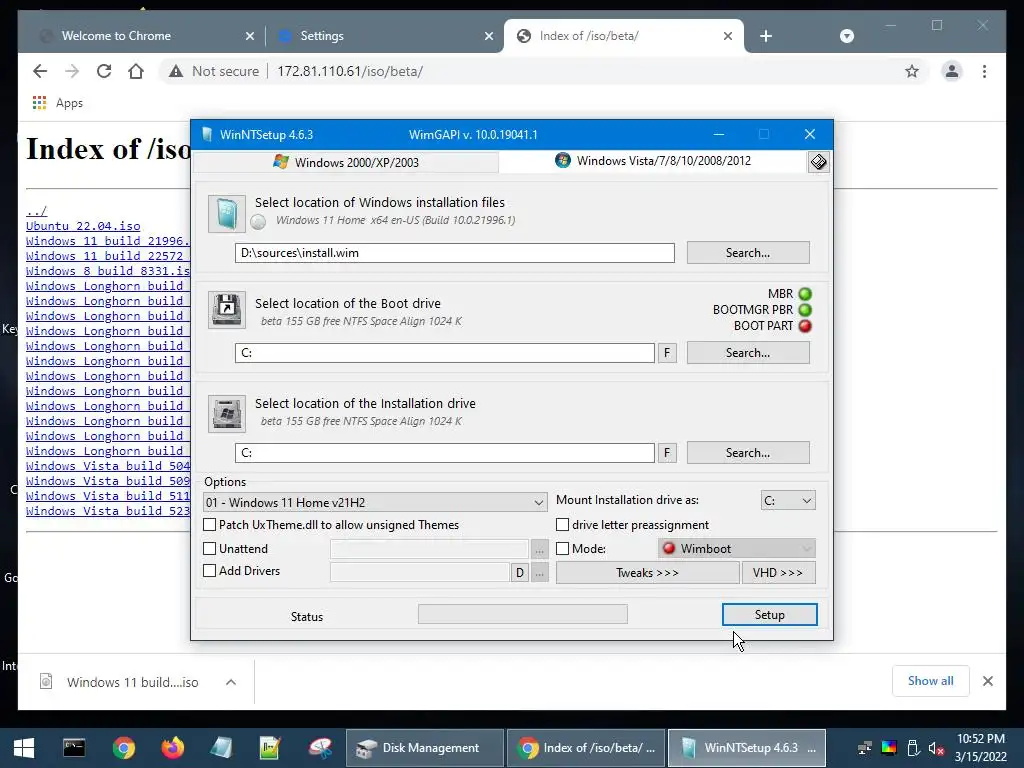Click the Installation drive icon

[x=227, y=413]
